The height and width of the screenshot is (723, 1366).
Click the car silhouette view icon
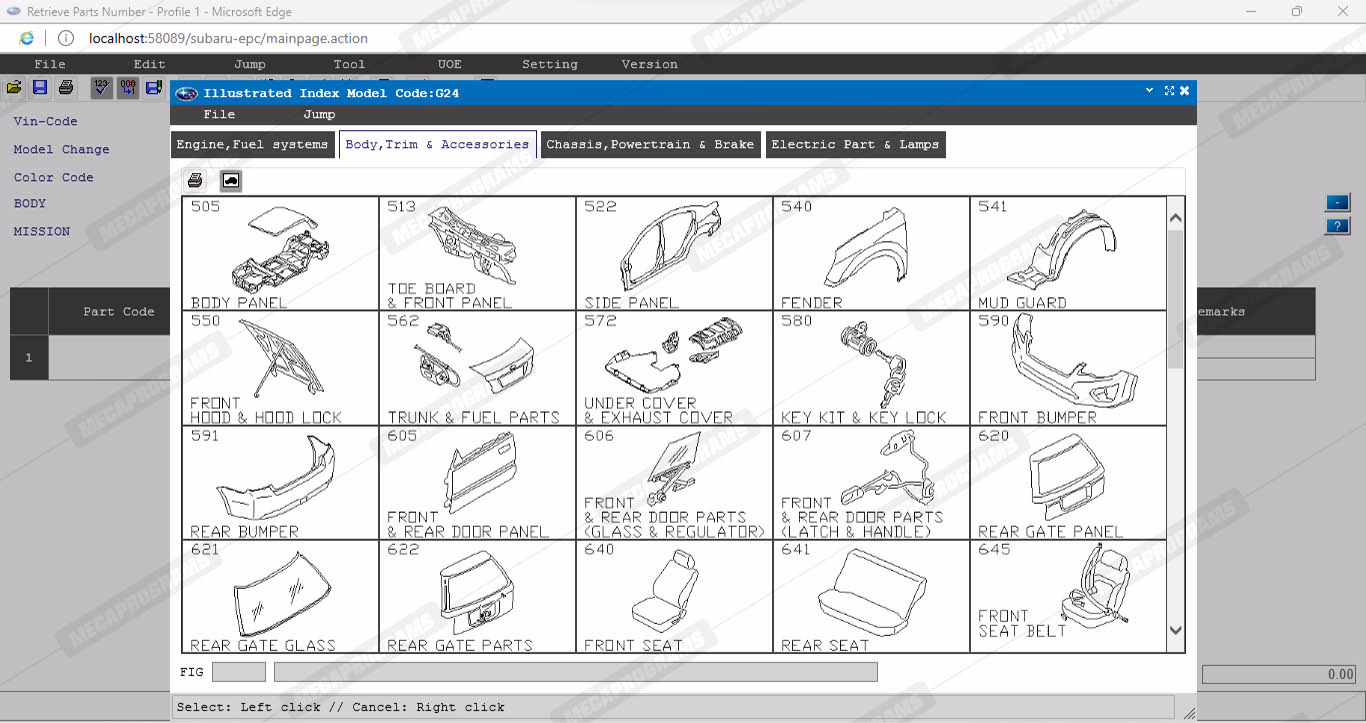[x=231, y=180]
